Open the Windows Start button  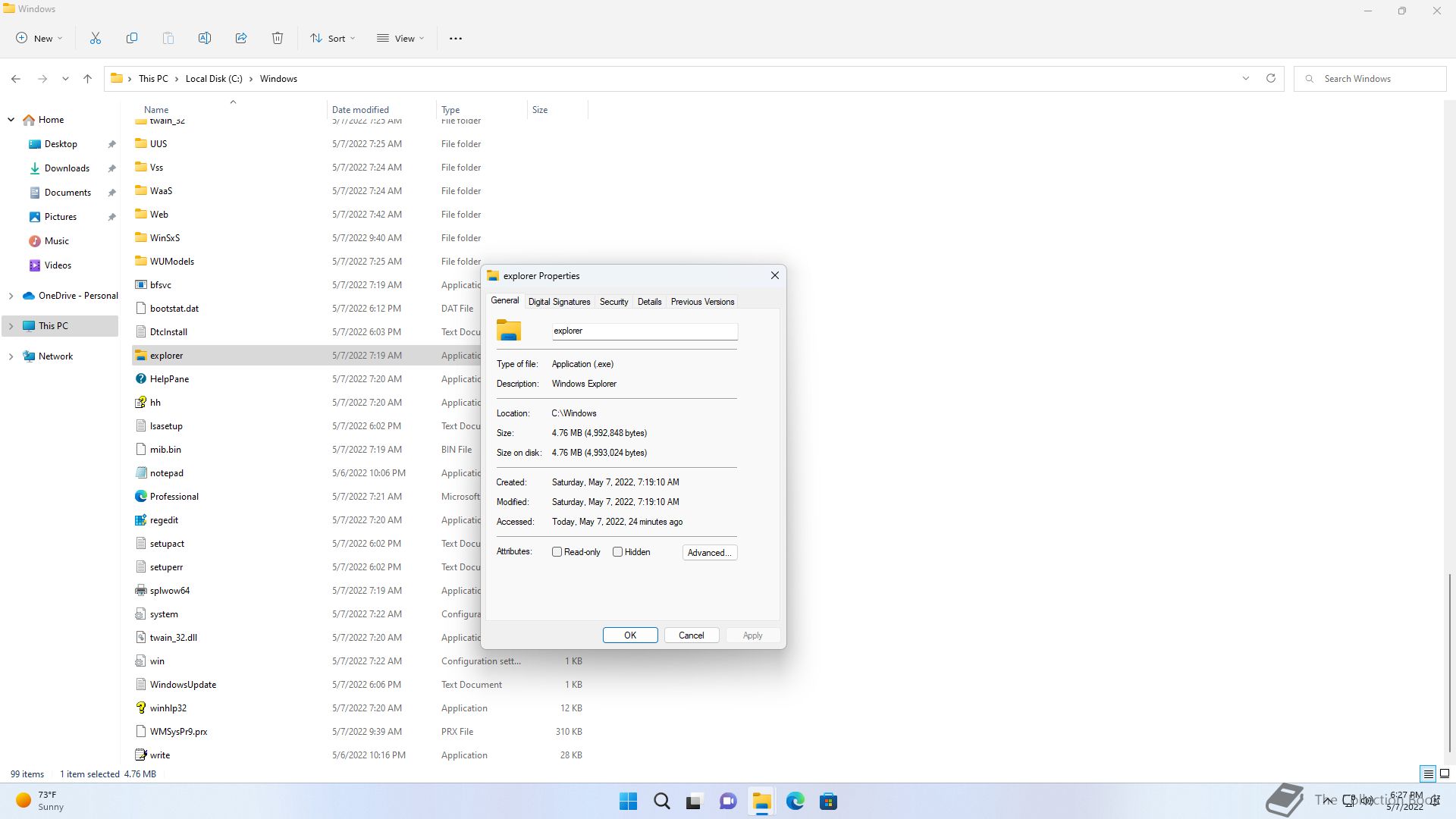pyautogui.click(x=629, y=802)
